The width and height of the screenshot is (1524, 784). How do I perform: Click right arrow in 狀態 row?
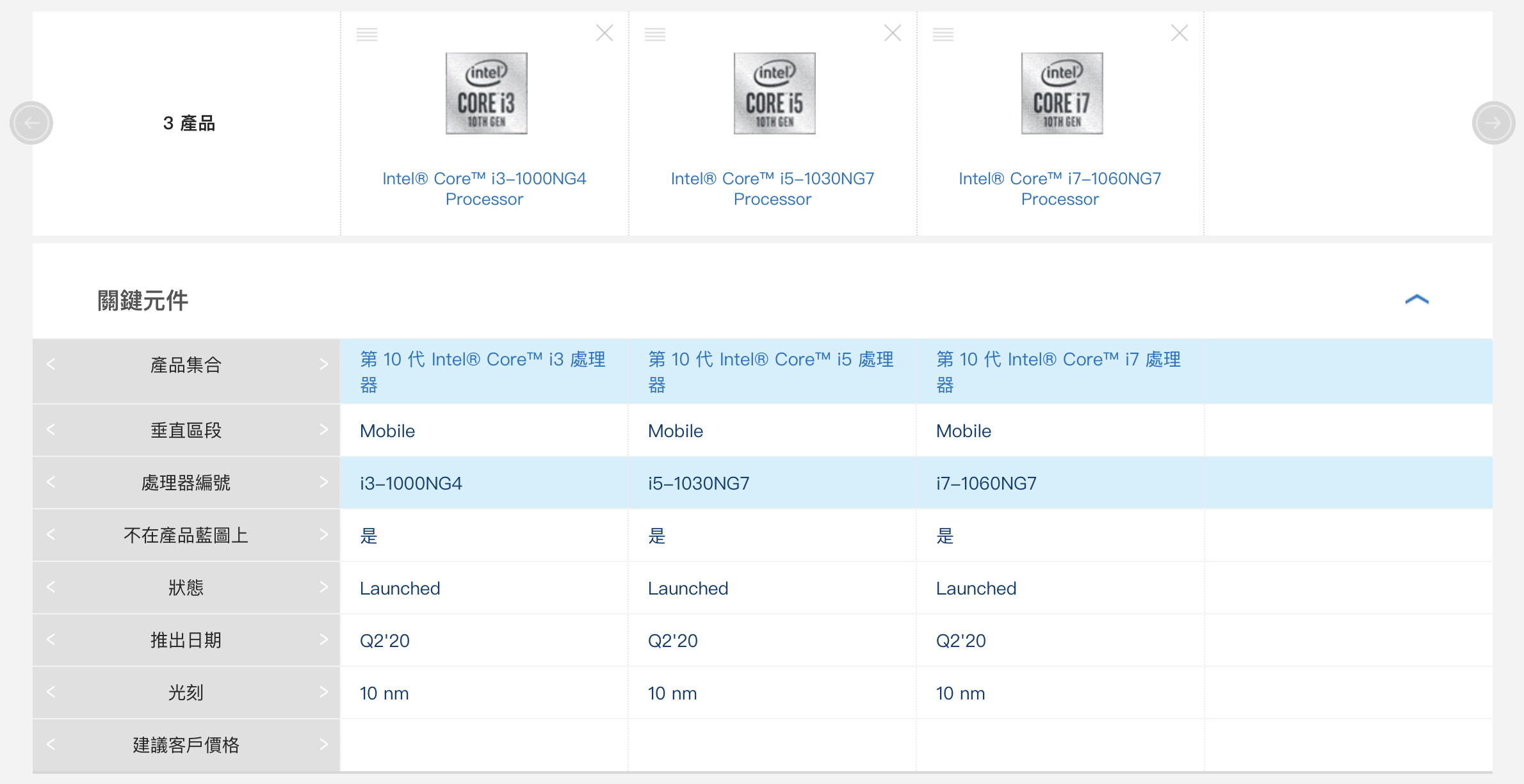click(x=323, y=587)
